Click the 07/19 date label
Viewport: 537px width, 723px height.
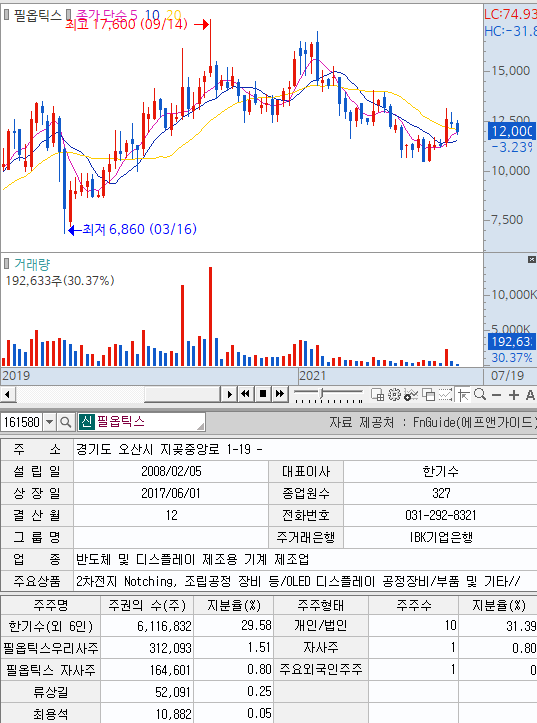pyautogui.click(x=507, y=375)
